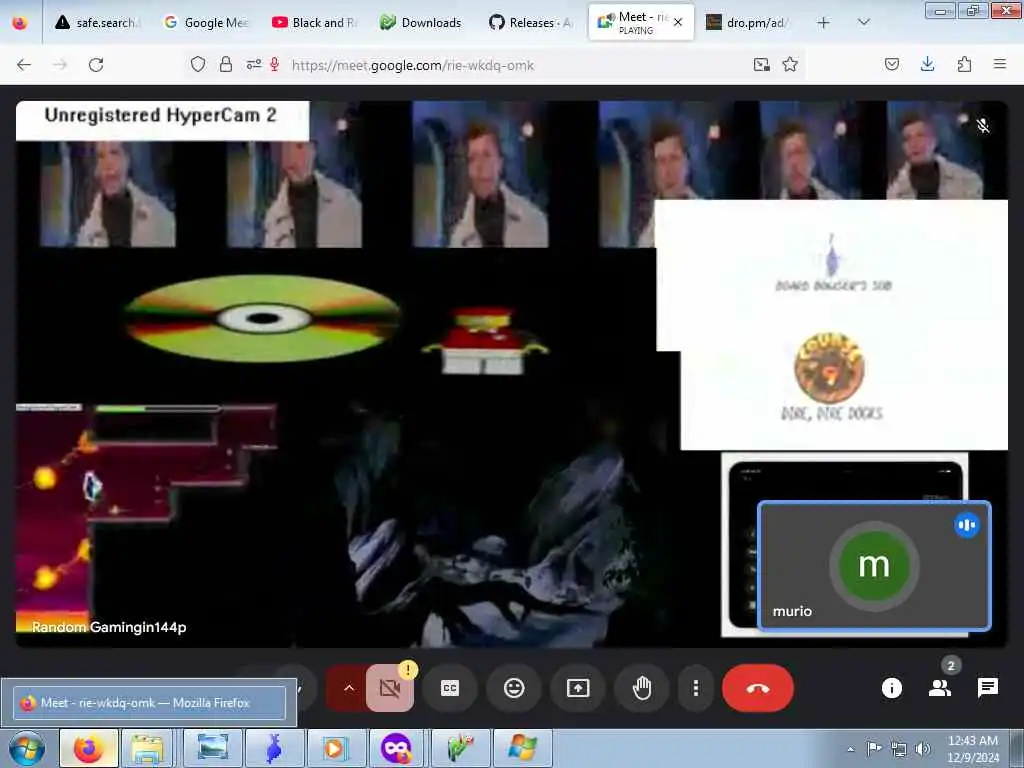The image size is (1024, 768).
Task: Open the picture viewer taskbar icon
Action: (212, 748)
